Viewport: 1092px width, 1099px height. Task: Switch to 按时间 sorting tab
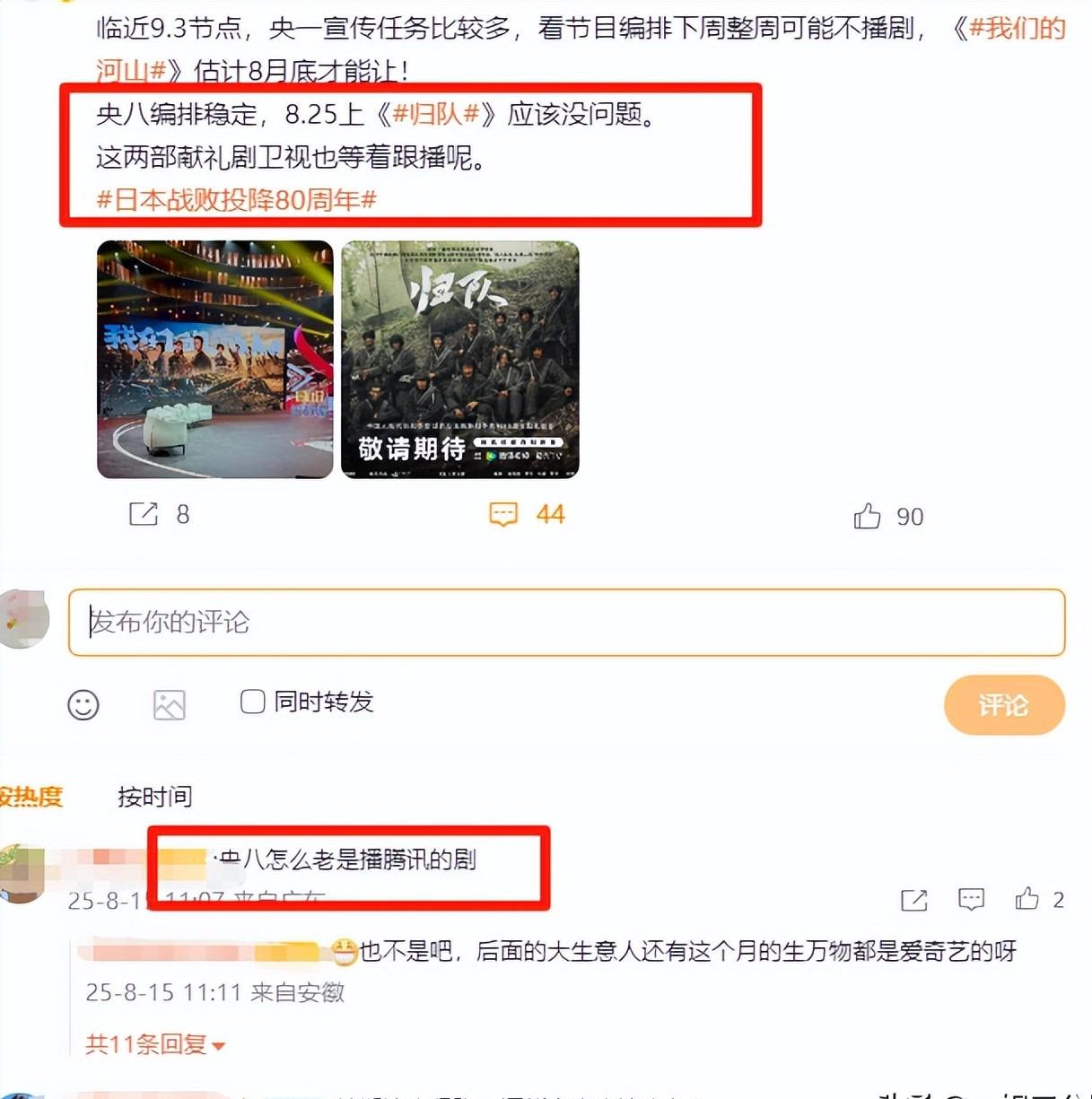(154, 797)
